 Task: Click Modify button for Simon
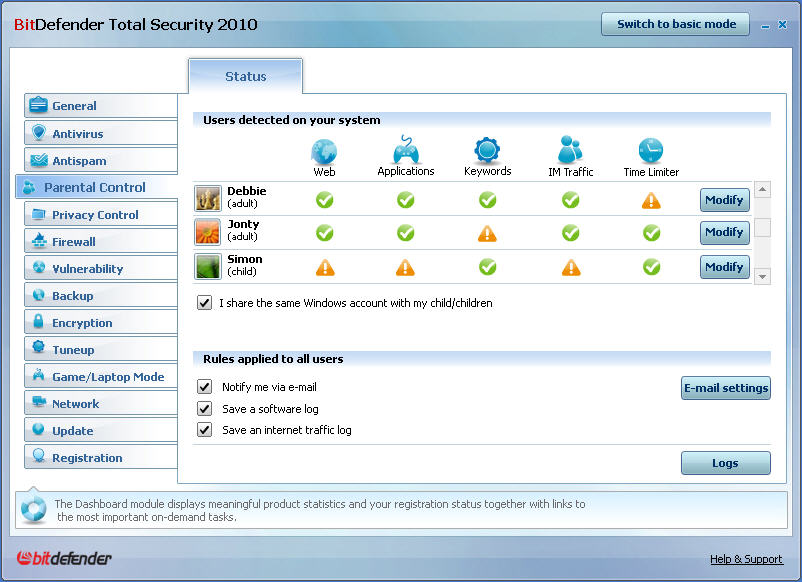click(x=724, y=266)
